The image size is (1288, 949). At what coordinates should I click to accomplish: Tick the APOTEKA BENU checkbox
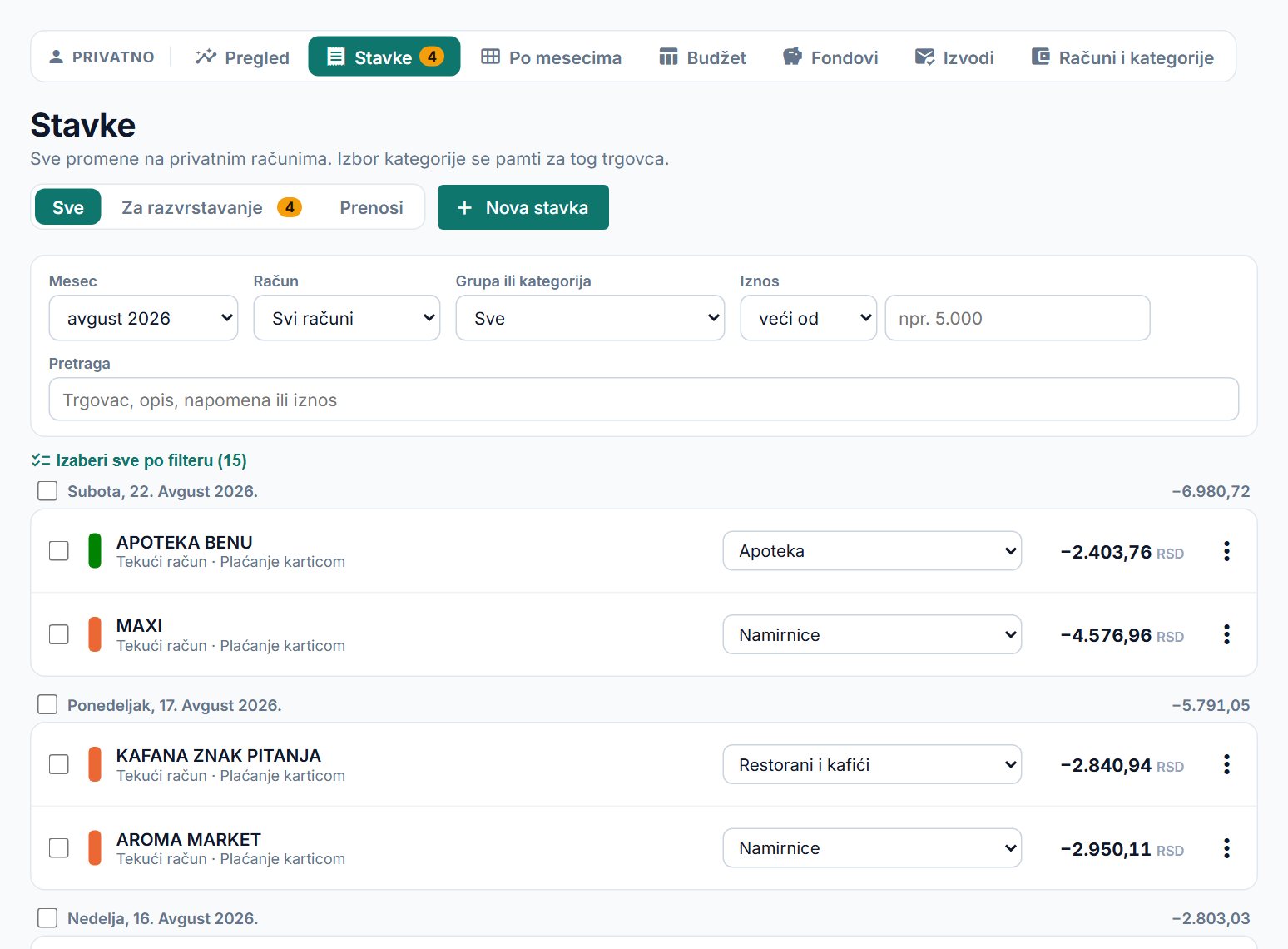[59, 551]
